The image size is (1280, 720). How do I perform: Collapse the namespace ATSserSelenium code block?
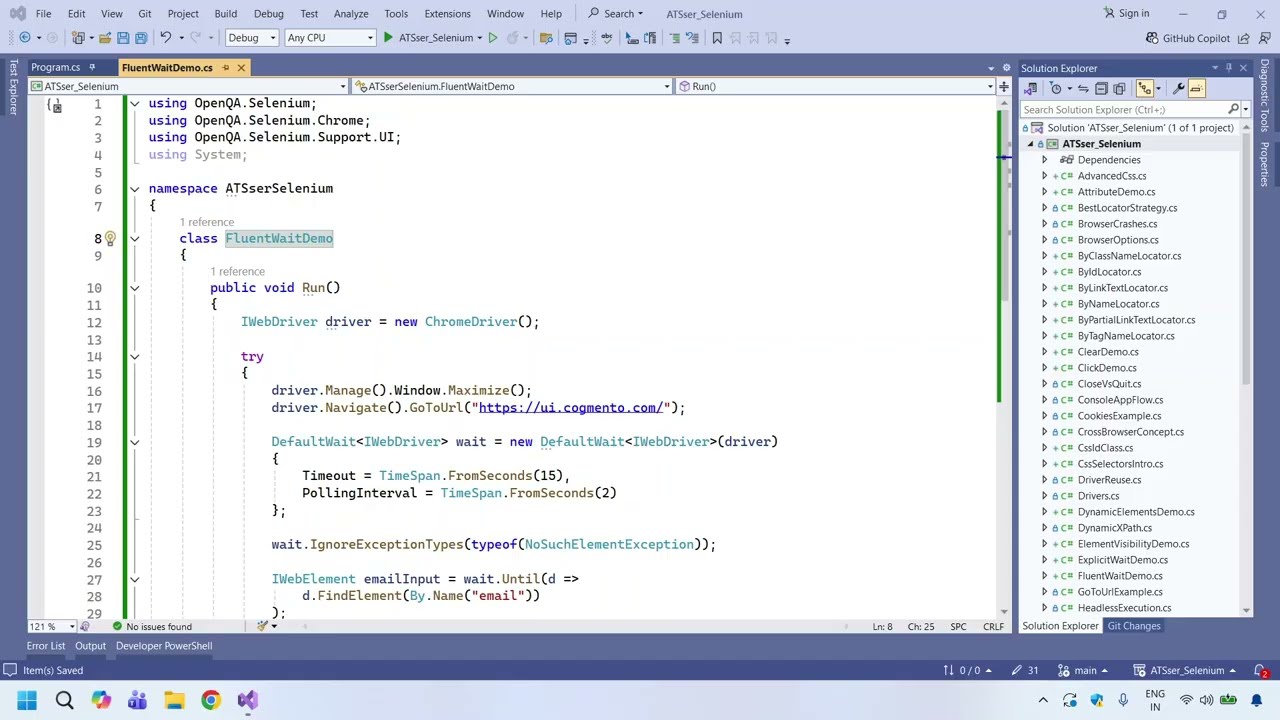pos(134,188)
